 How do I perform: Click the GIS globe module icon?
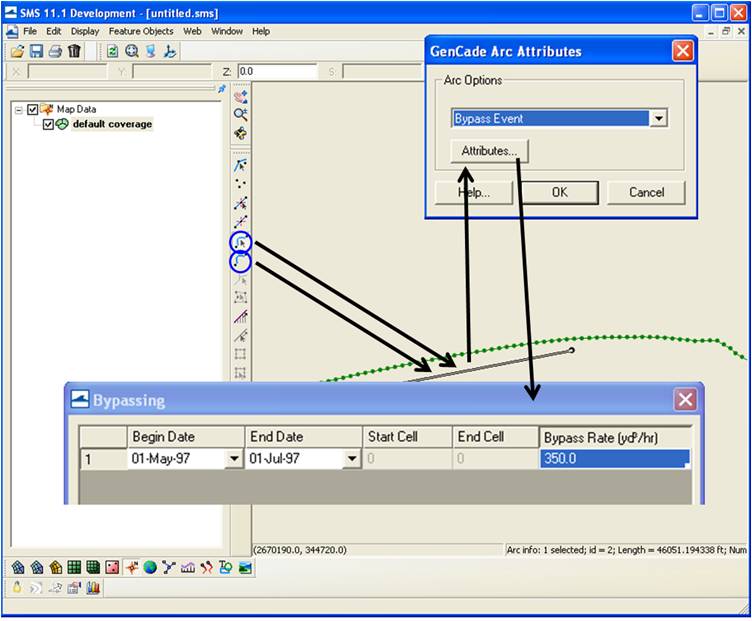click(x=150, y=568)
